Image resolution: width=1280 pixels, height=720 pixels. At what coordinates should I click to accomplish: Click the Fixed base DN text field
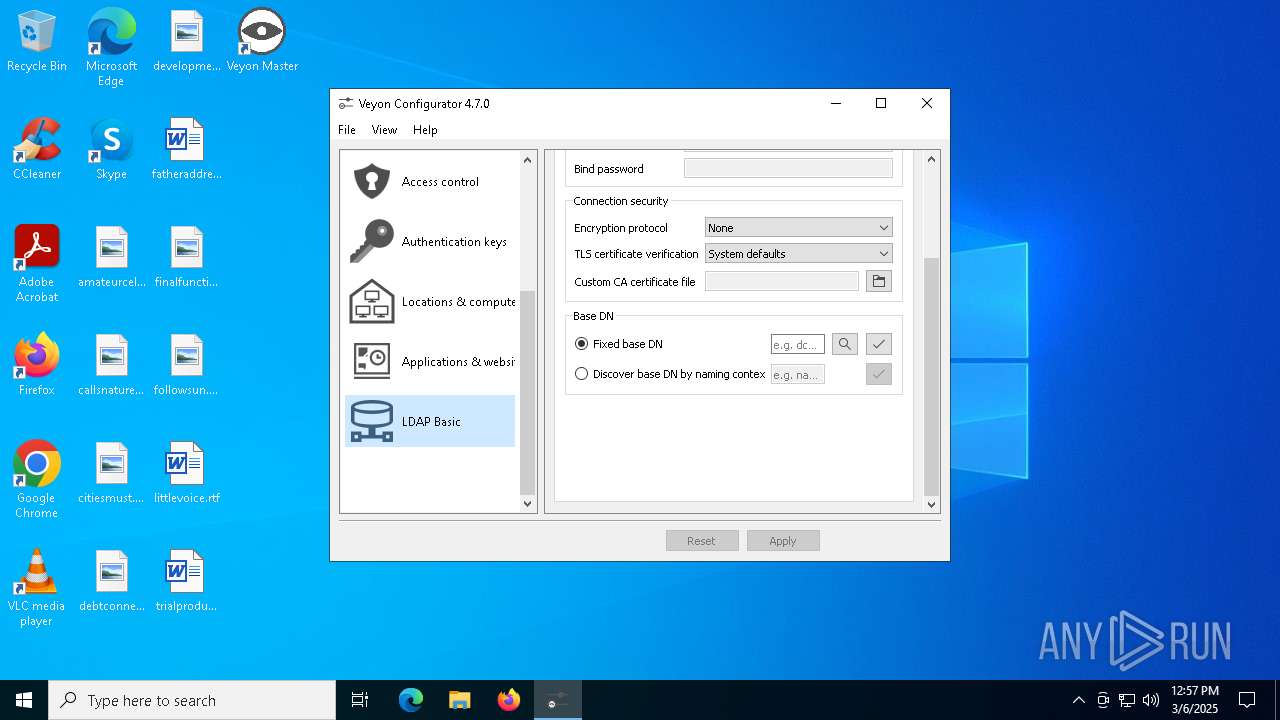(798, 344)
